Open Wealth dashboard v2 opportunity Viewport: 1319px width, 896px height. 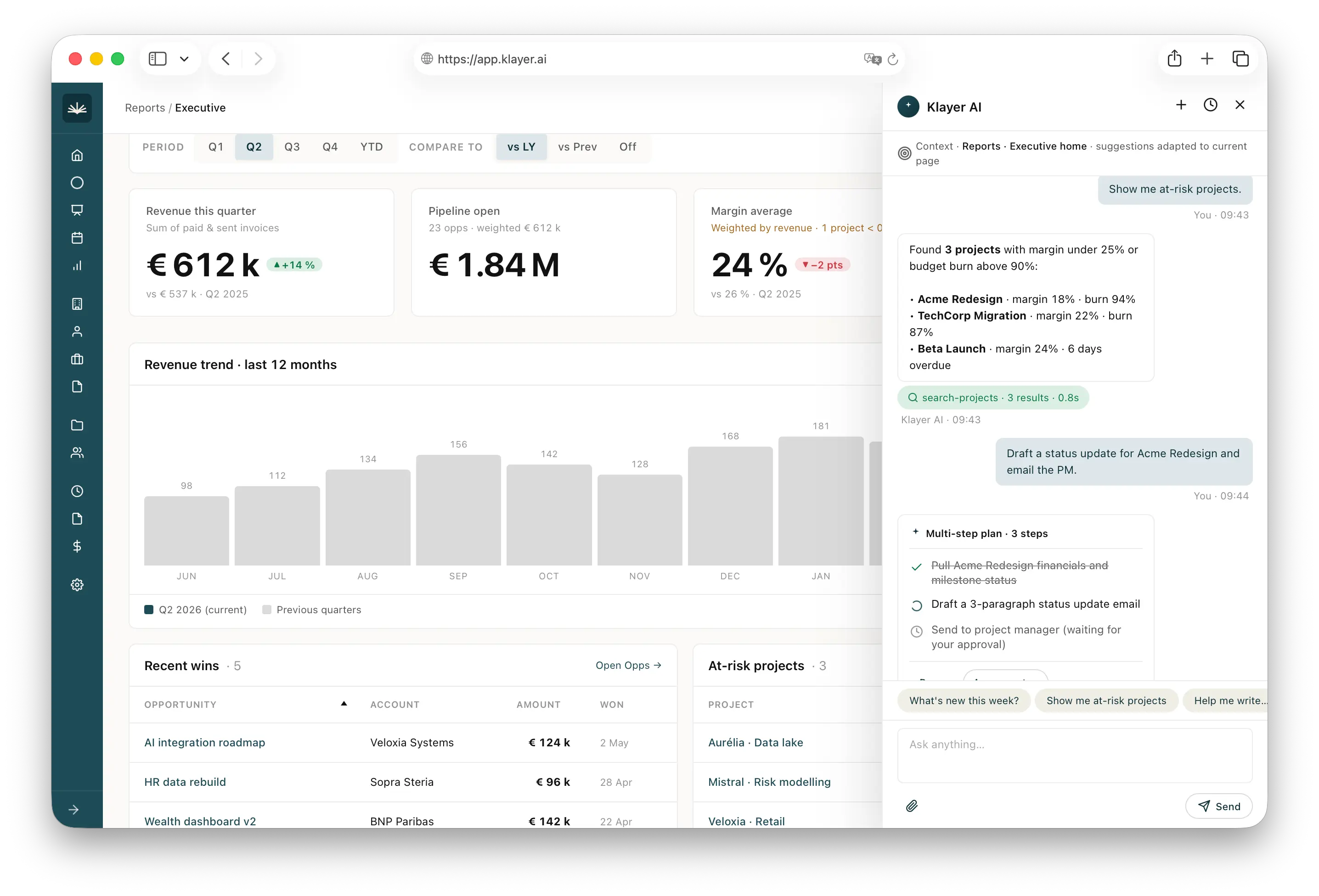[x=200, y=821]
